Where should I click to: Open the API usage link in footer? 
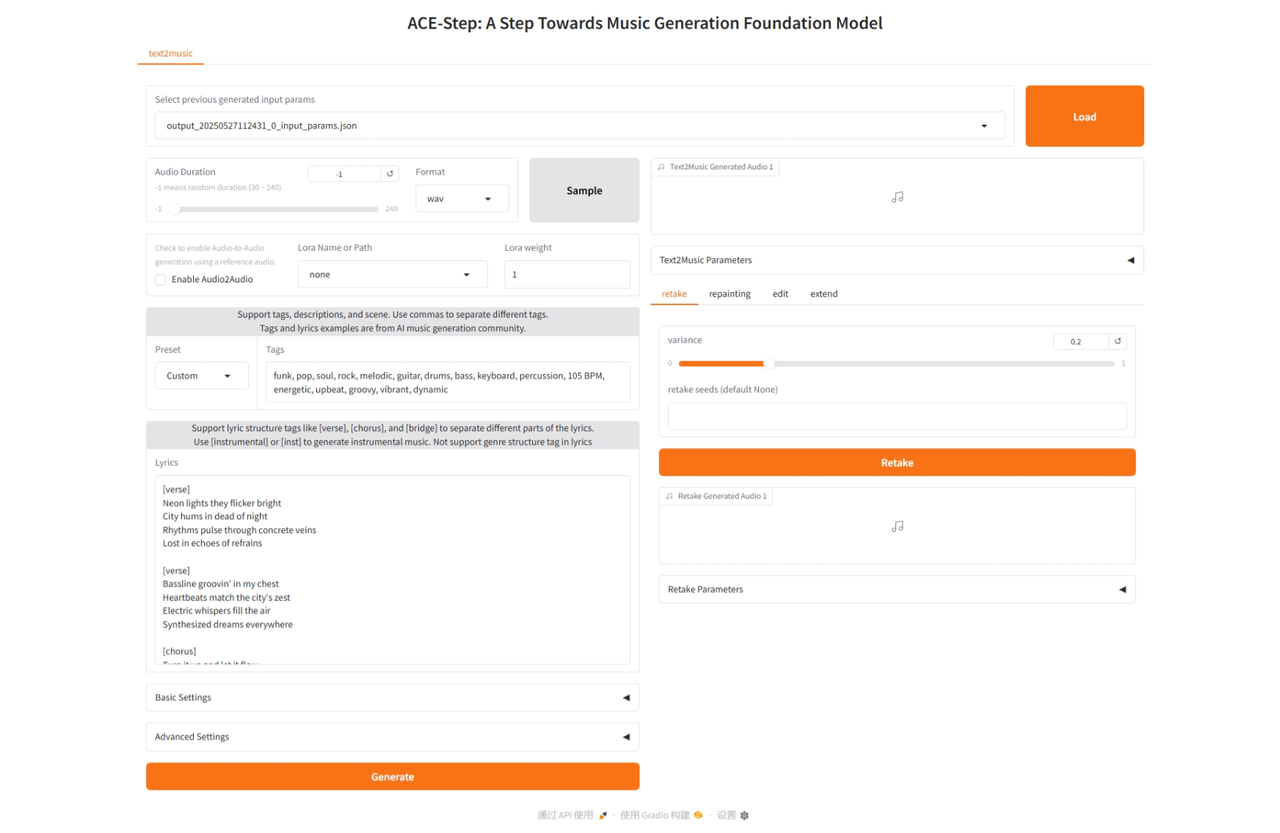(572, 815)
